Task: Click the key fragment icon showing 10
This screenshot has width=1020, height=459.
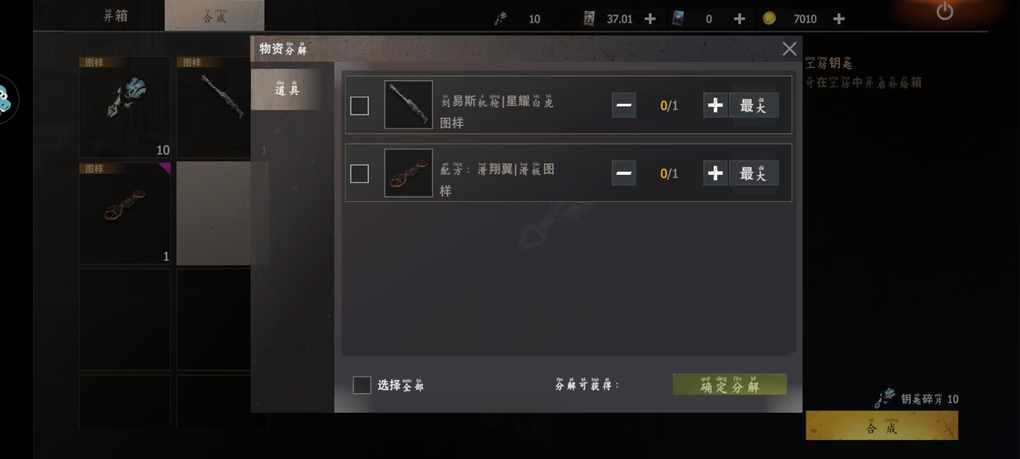Action: 500,19
